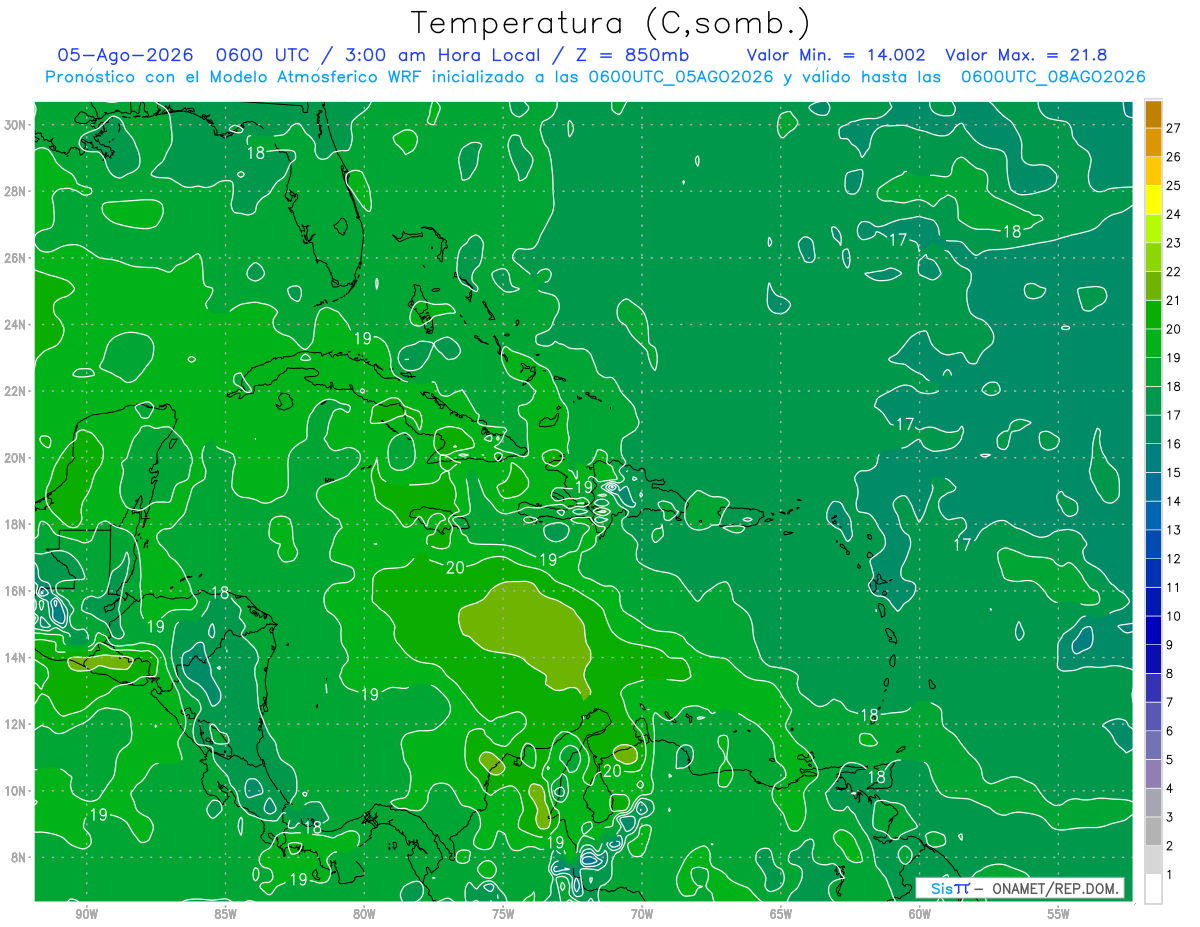Click the legend value '13'

tap(1174, 529)
